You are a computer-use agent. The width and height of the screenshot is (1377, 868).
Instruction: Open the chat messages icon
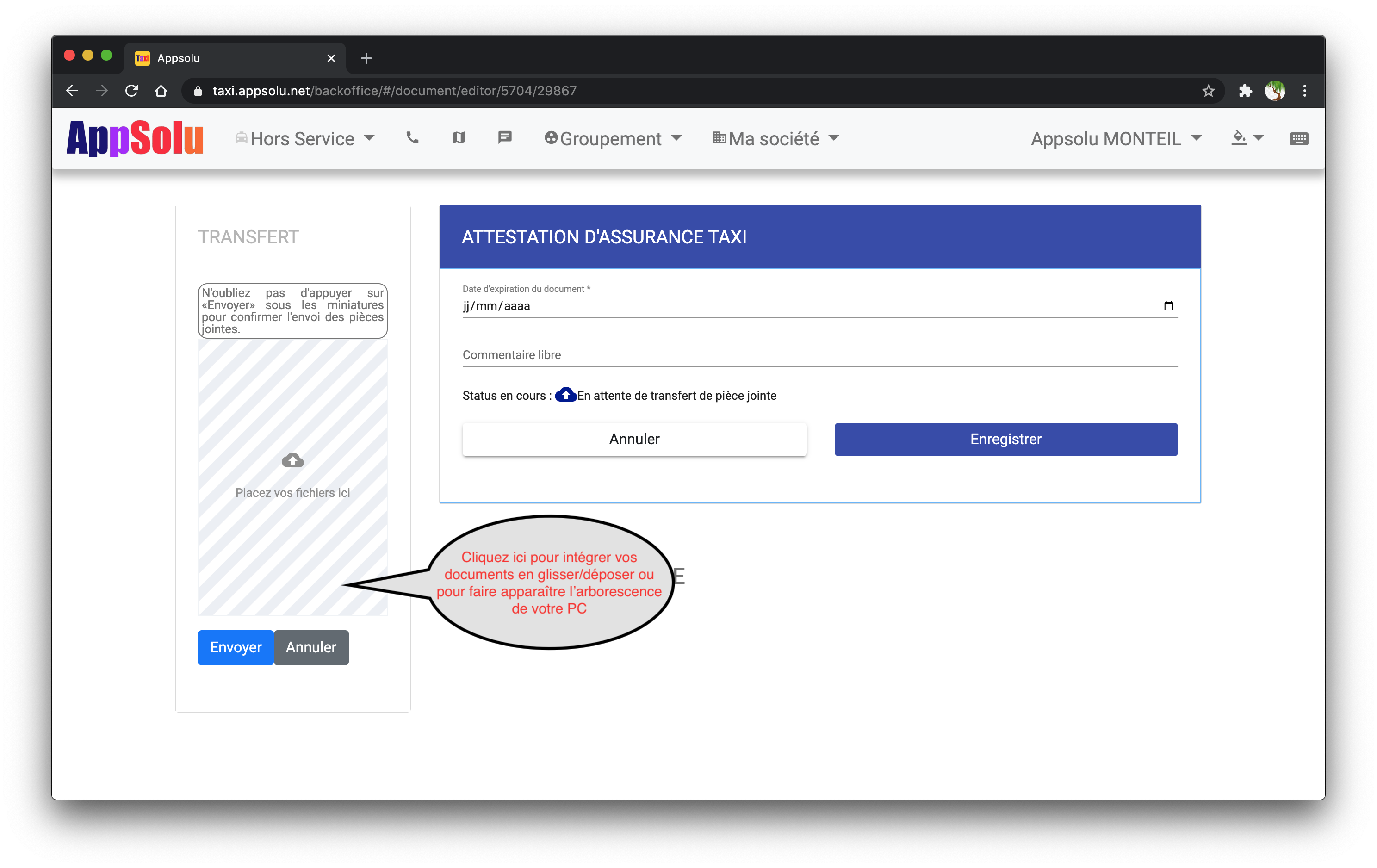(x=504, y=138)
